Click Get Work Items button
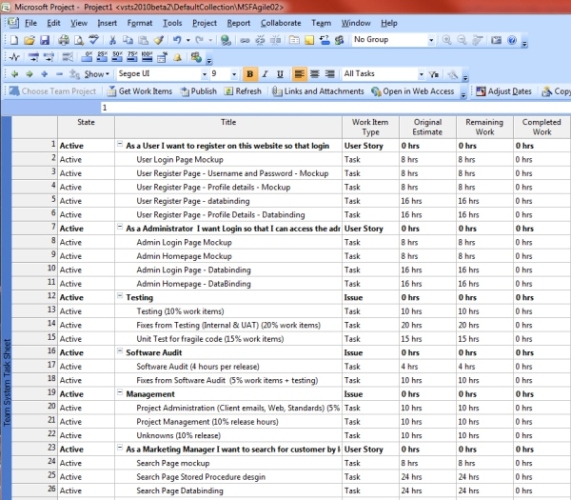The width and height of the screenshot is (571, 500). click(140, 91)
